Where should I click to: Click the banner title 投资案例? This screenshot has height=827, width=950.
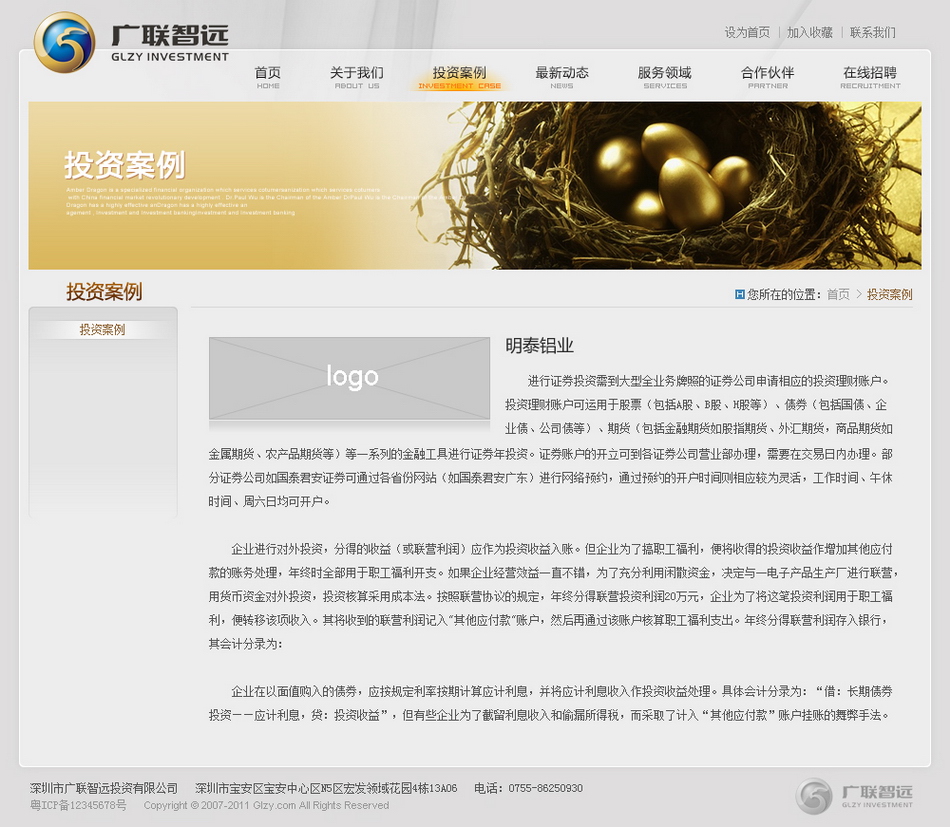point(125,165)
